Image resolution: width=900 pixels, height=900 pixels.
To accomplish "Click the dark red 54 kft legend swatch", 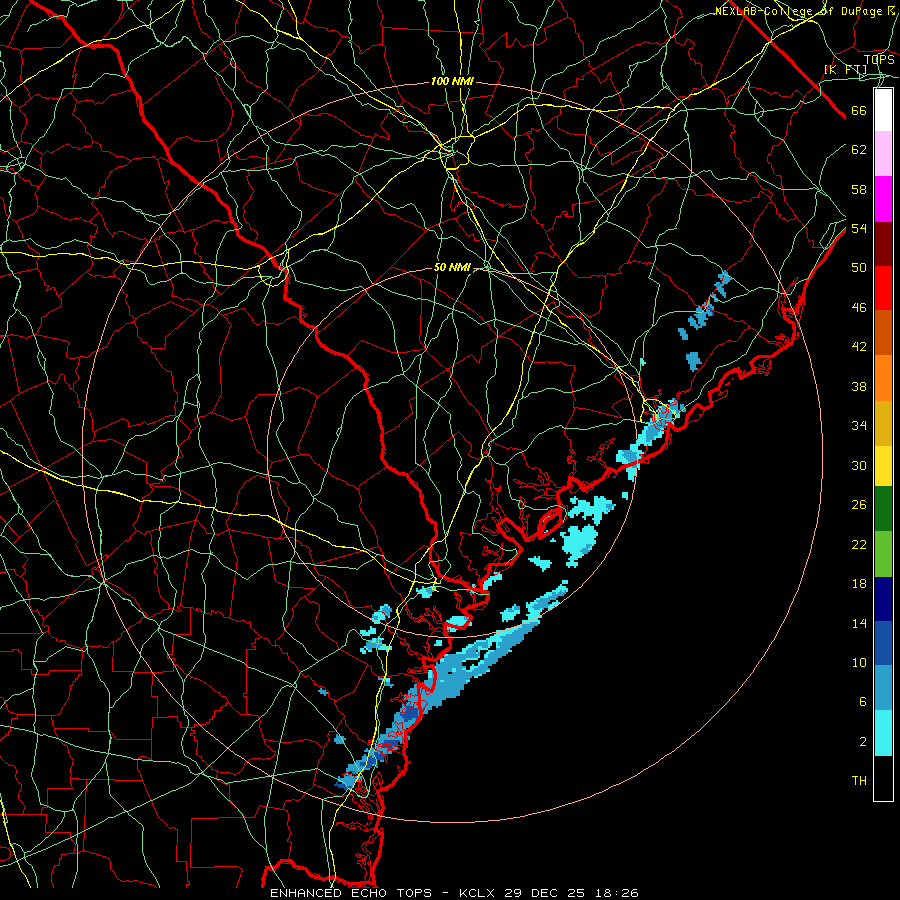I will tap(883, 244).
